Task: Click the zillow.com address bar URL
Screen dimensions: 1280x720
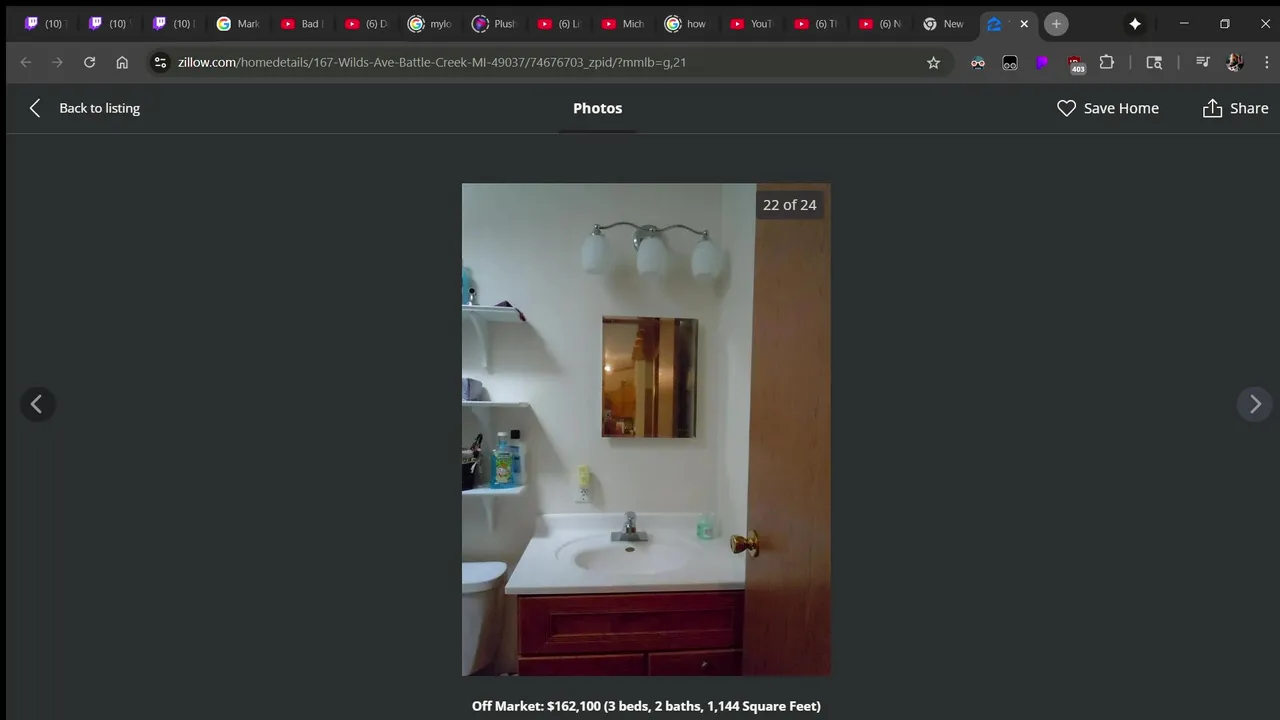Action: coord(432,62)
